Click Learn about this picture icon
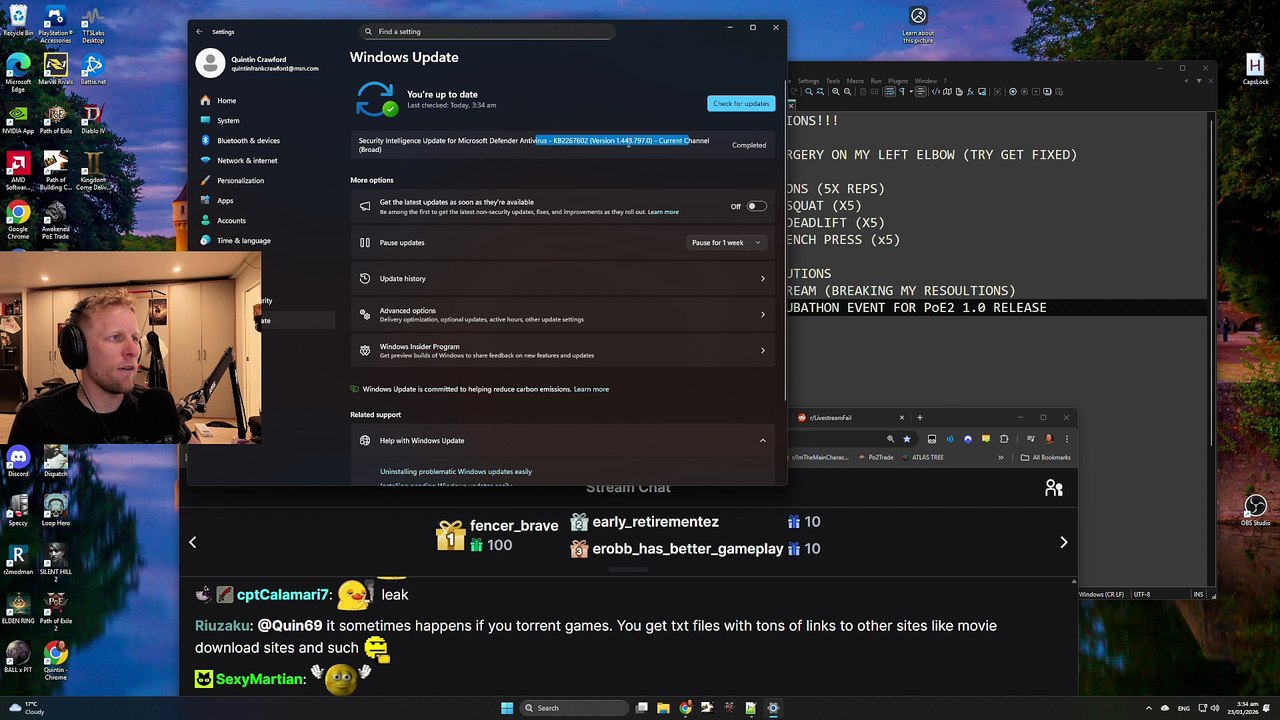Image resolution: width=1280 pixels, height=720 pixels. pyautogui.click(x=918, y=25)
